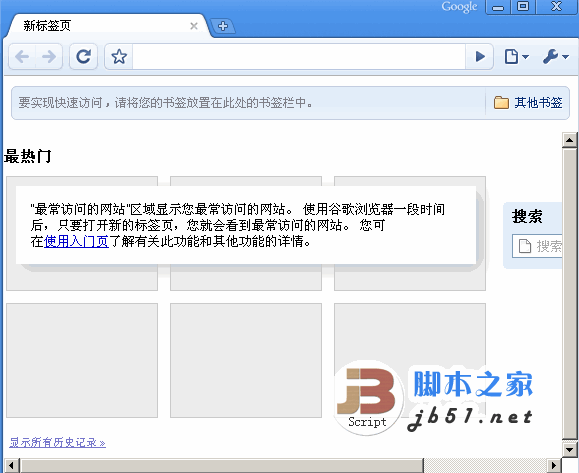Open a new tab with the plus button
579x473 pixels.
[223, 26]
